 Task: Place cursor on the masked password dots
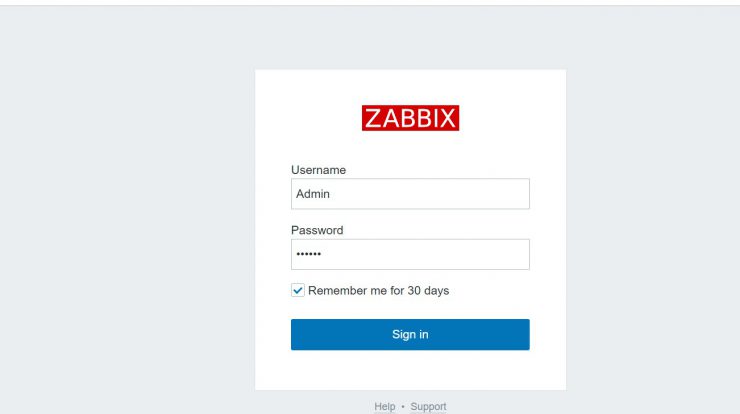point(309,254)
